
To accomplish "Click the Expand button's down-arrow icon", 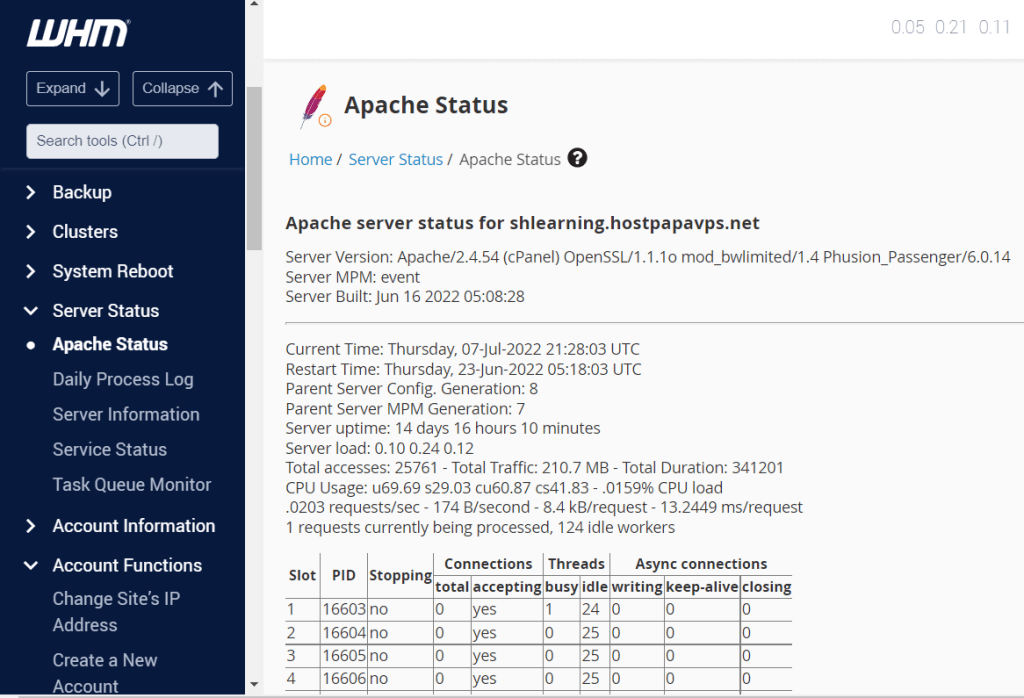I will pyautogui.click(x=100, y=88).
